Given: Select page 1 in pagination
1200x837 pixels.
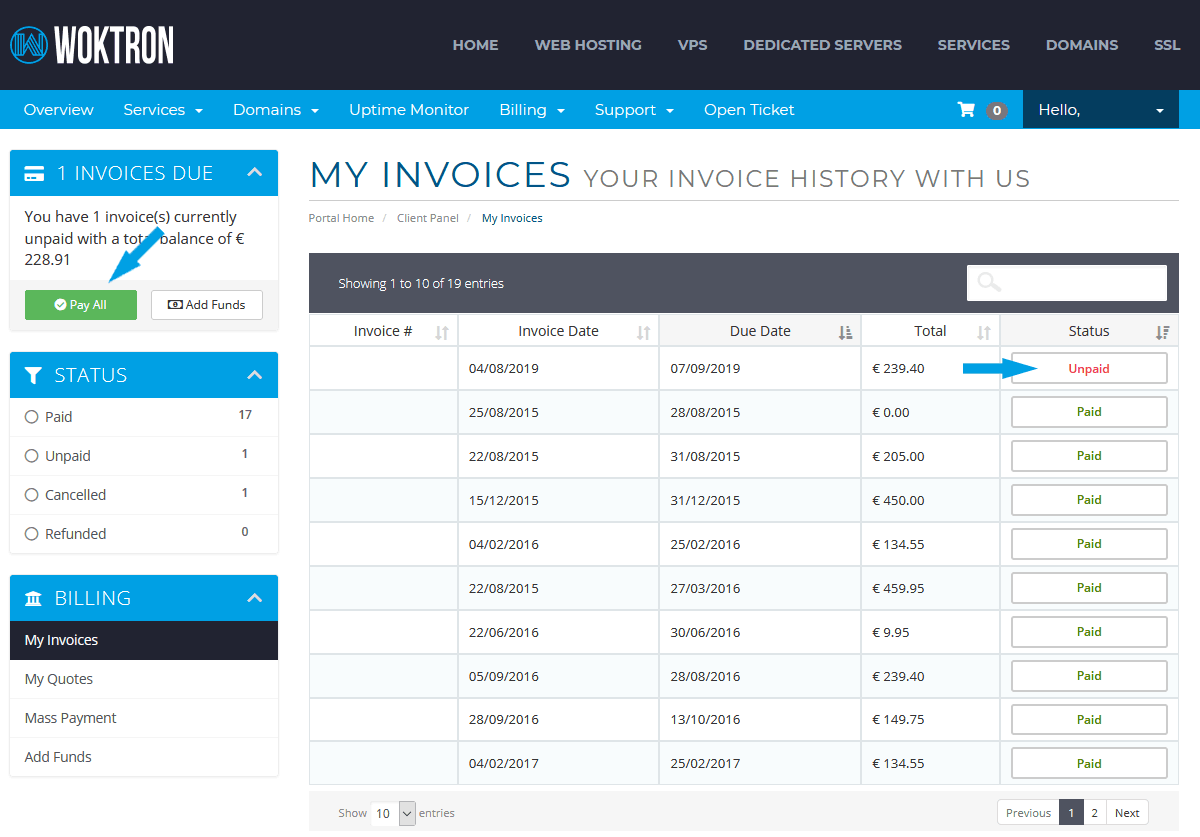Looking at the screenshot, I should (x=1071, y=813).
